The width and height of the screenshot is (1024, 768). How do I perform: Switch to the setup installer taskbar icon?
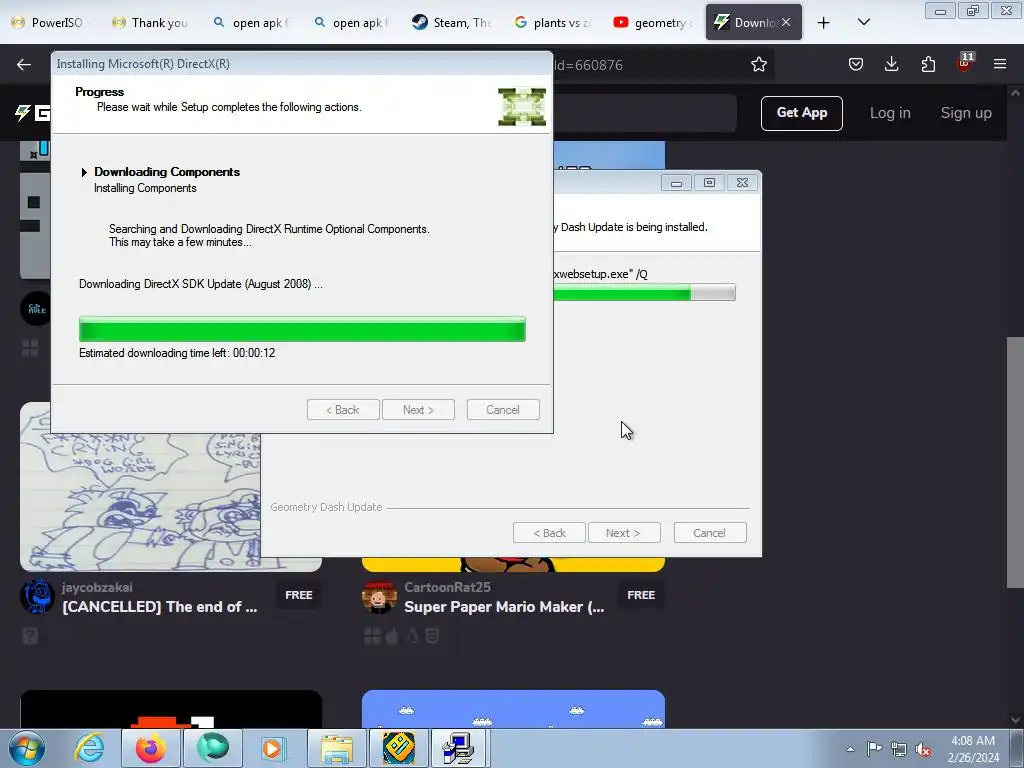(460, 748)
